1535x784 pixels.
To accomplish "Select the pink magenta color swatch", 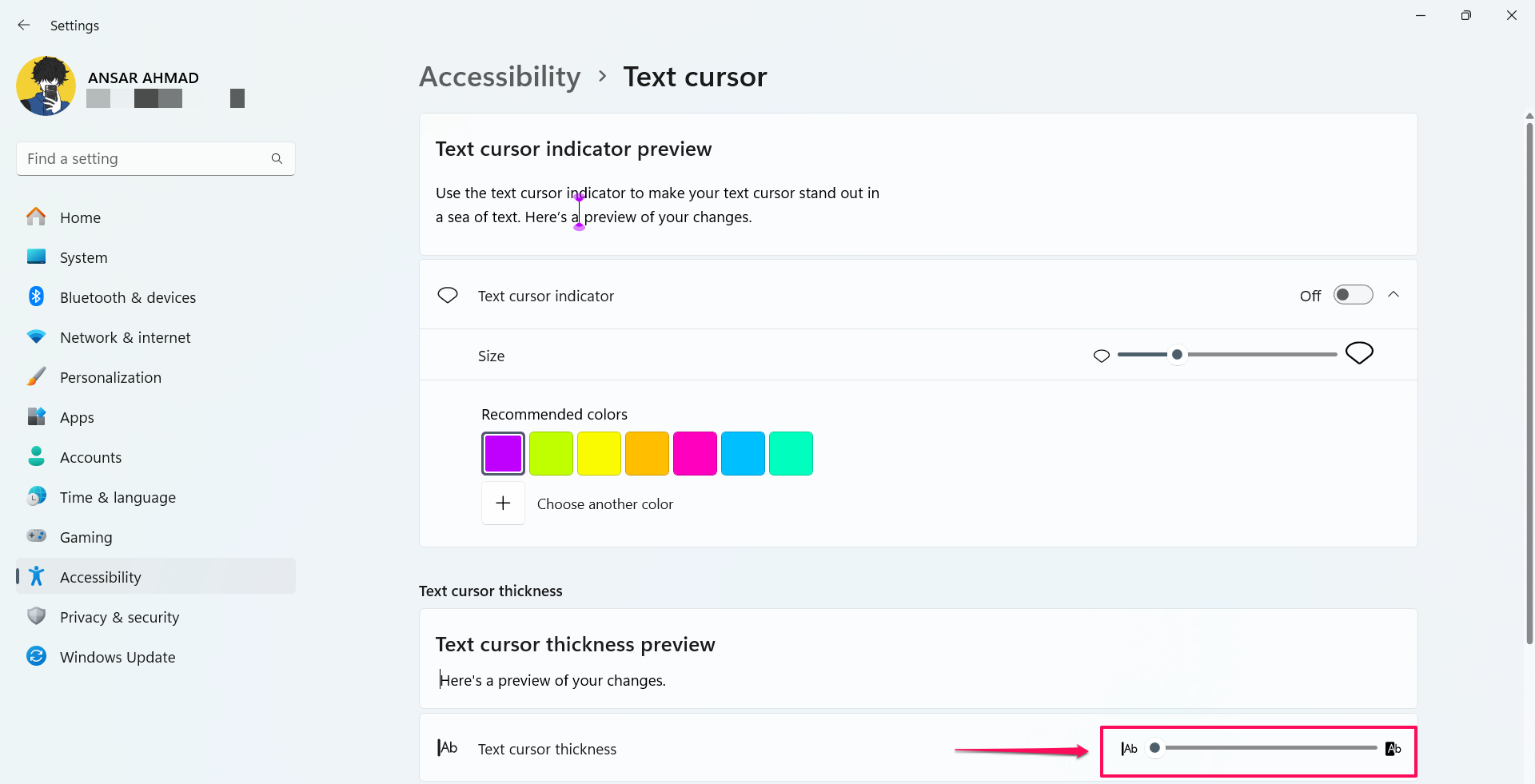I will 695,454.
